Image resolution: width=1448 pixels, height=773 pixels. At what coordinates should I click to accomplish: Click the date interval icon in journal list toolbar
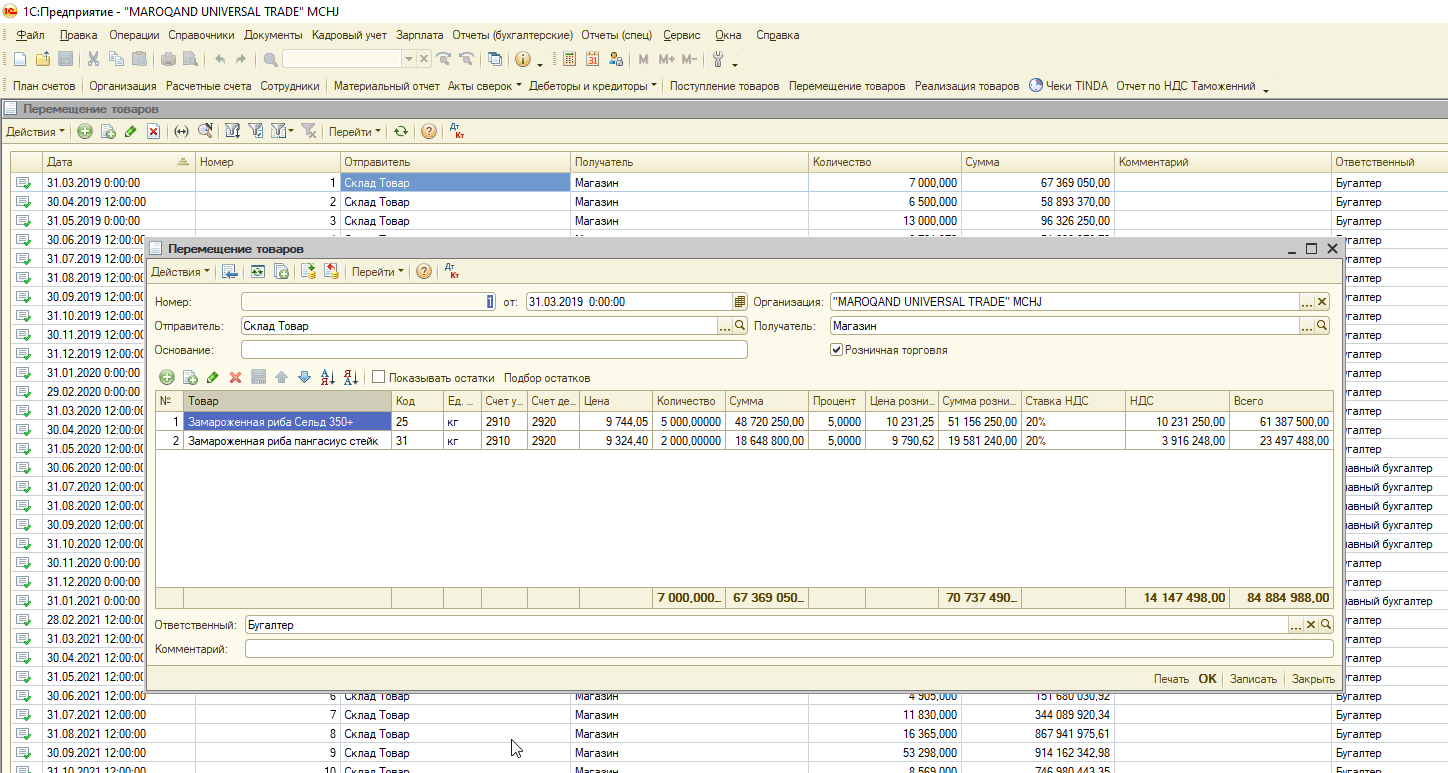click(x=181, y=131)
